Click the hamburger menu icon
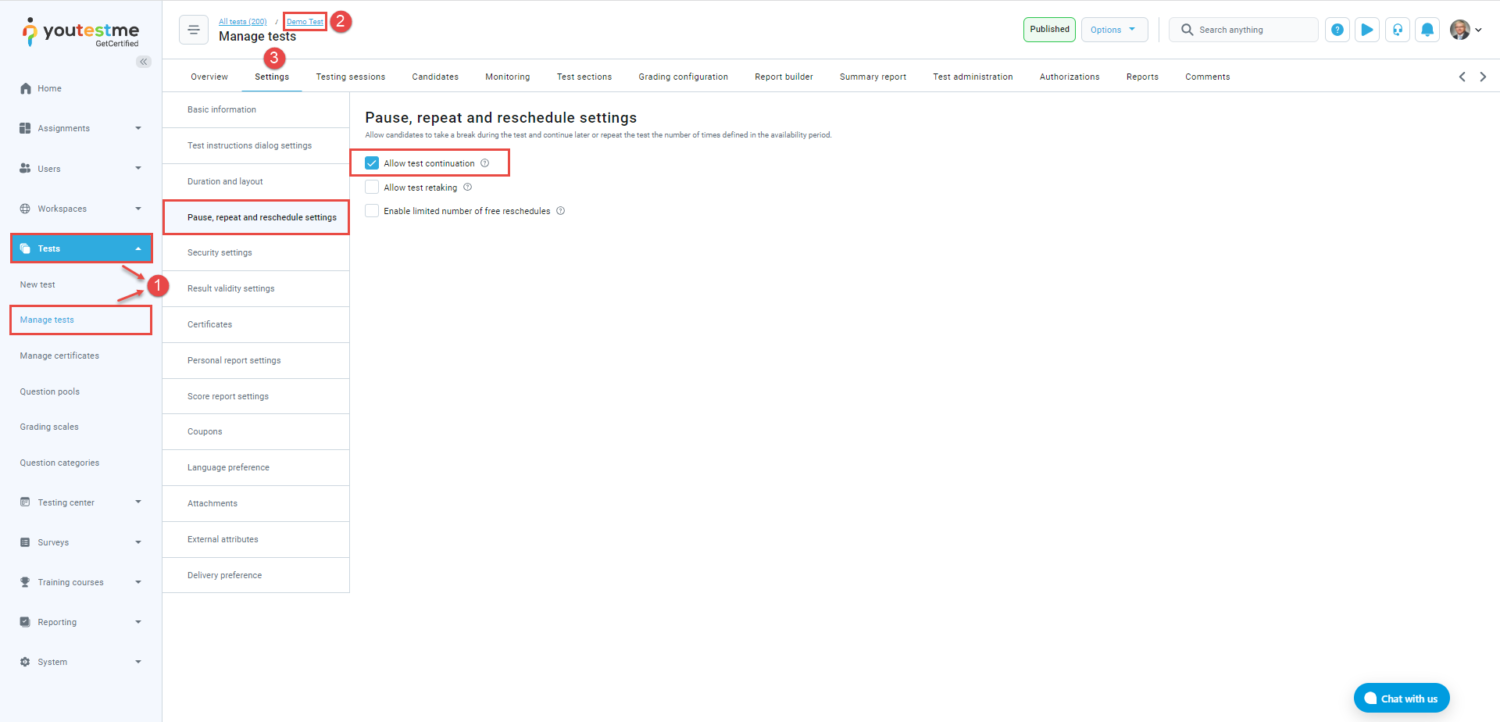The width and height of the screenshot is (1500, 722). (194, 30)
